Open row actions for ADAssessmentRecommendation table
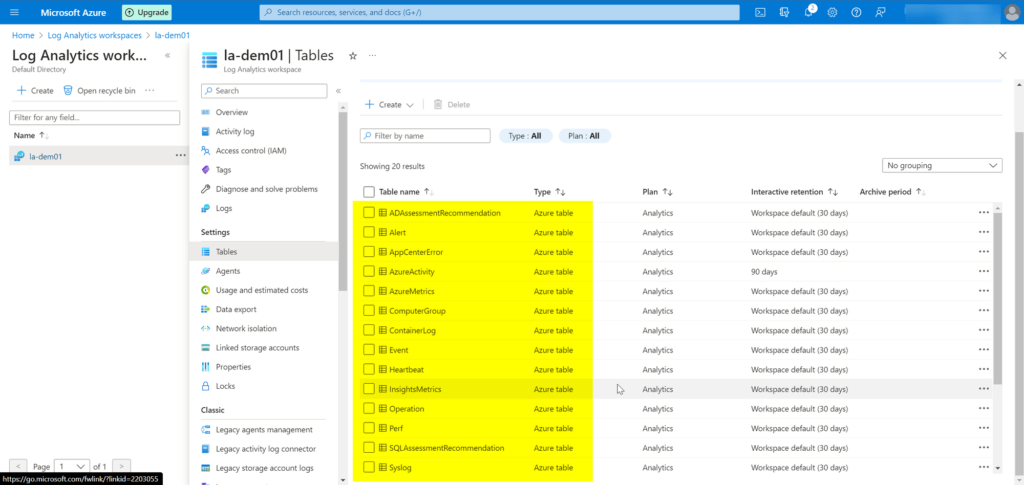The width and height of the screenshot is (1024, 485). tap(984, 213)
